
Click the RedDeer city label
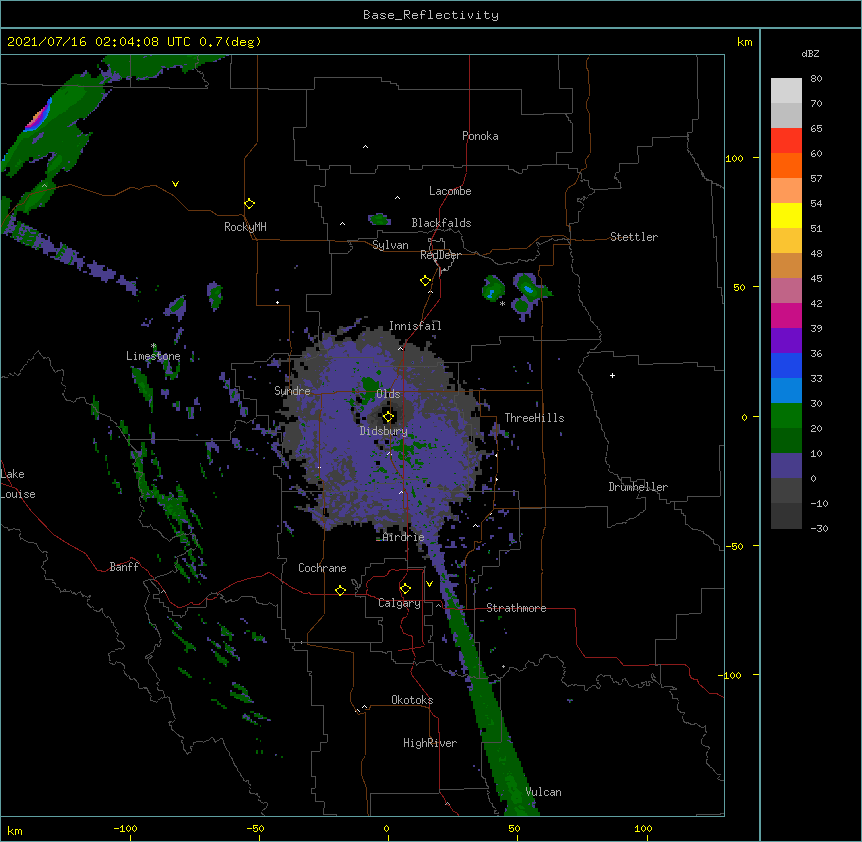[x=440, y=255]
